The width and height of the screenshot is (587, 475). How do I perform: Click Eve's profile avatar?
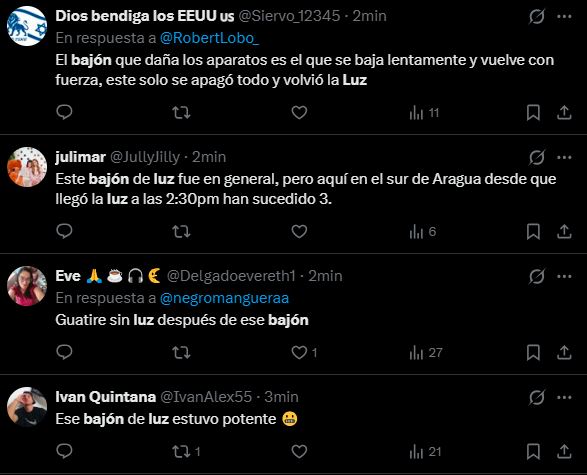point(27,286)
